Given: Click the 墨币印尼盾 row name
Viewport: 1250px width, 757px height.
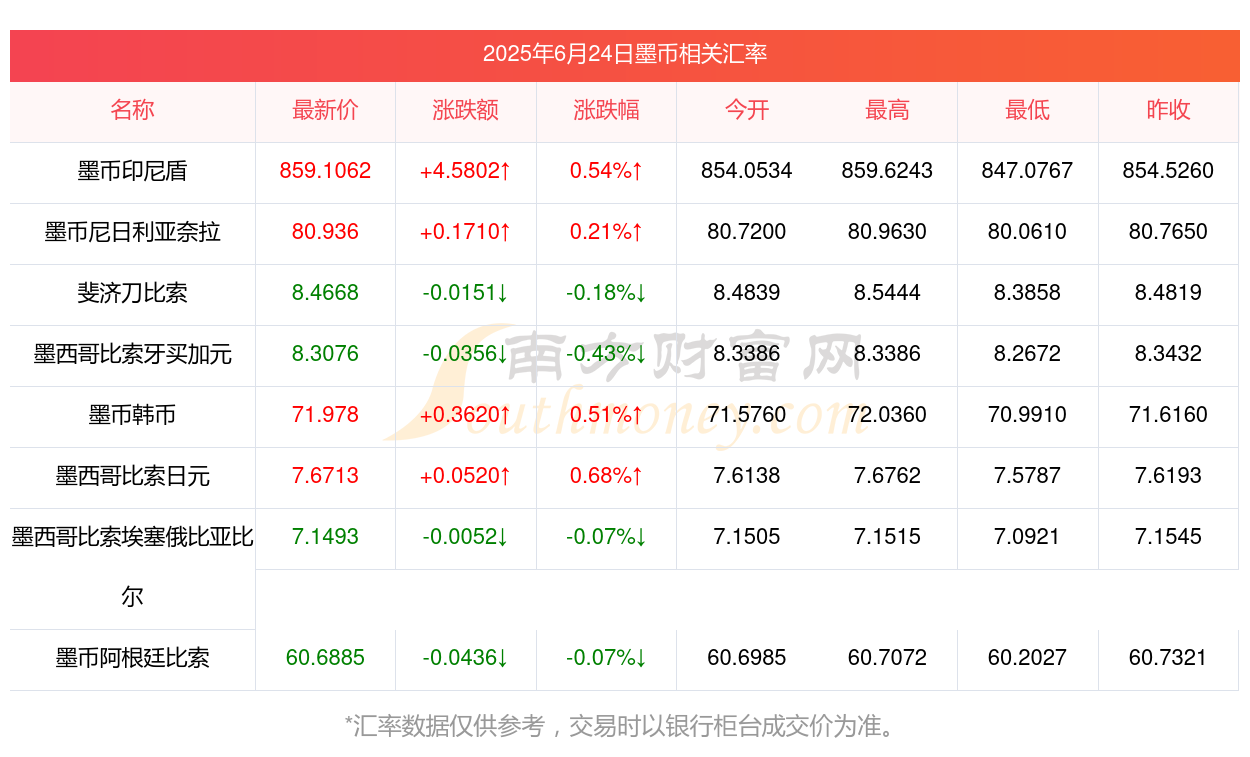Looking at the screenshot, I should pos(132,171).
